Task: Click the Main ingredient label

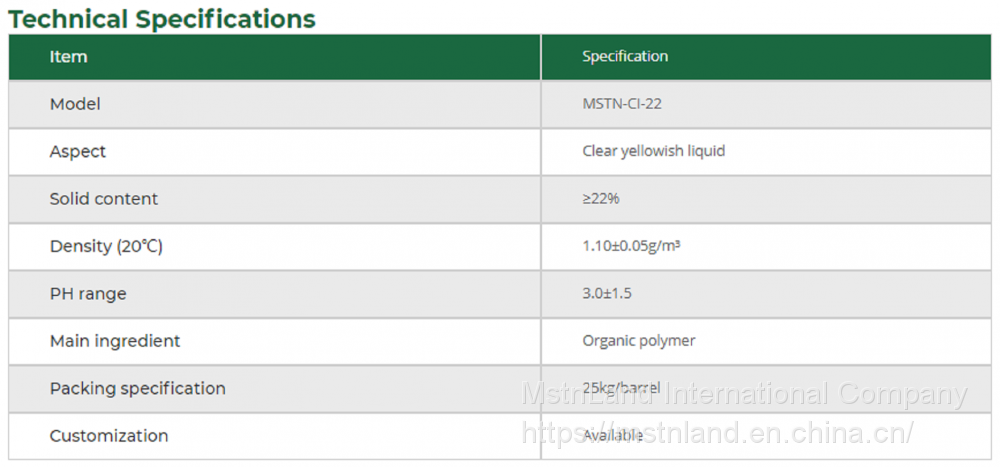Action: click(115, 341)
